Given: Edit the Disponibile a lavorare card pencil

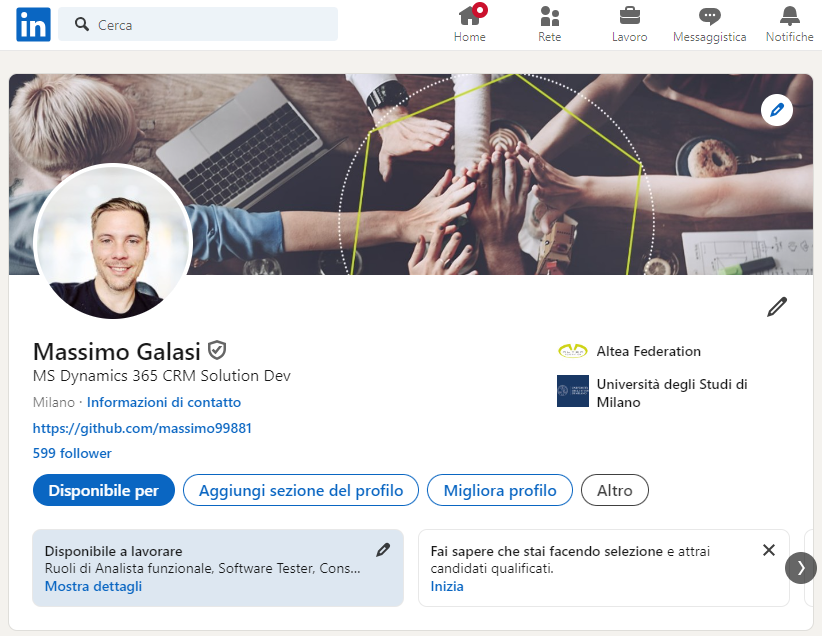Looking at the screenshot, I should tap(383, 550).
